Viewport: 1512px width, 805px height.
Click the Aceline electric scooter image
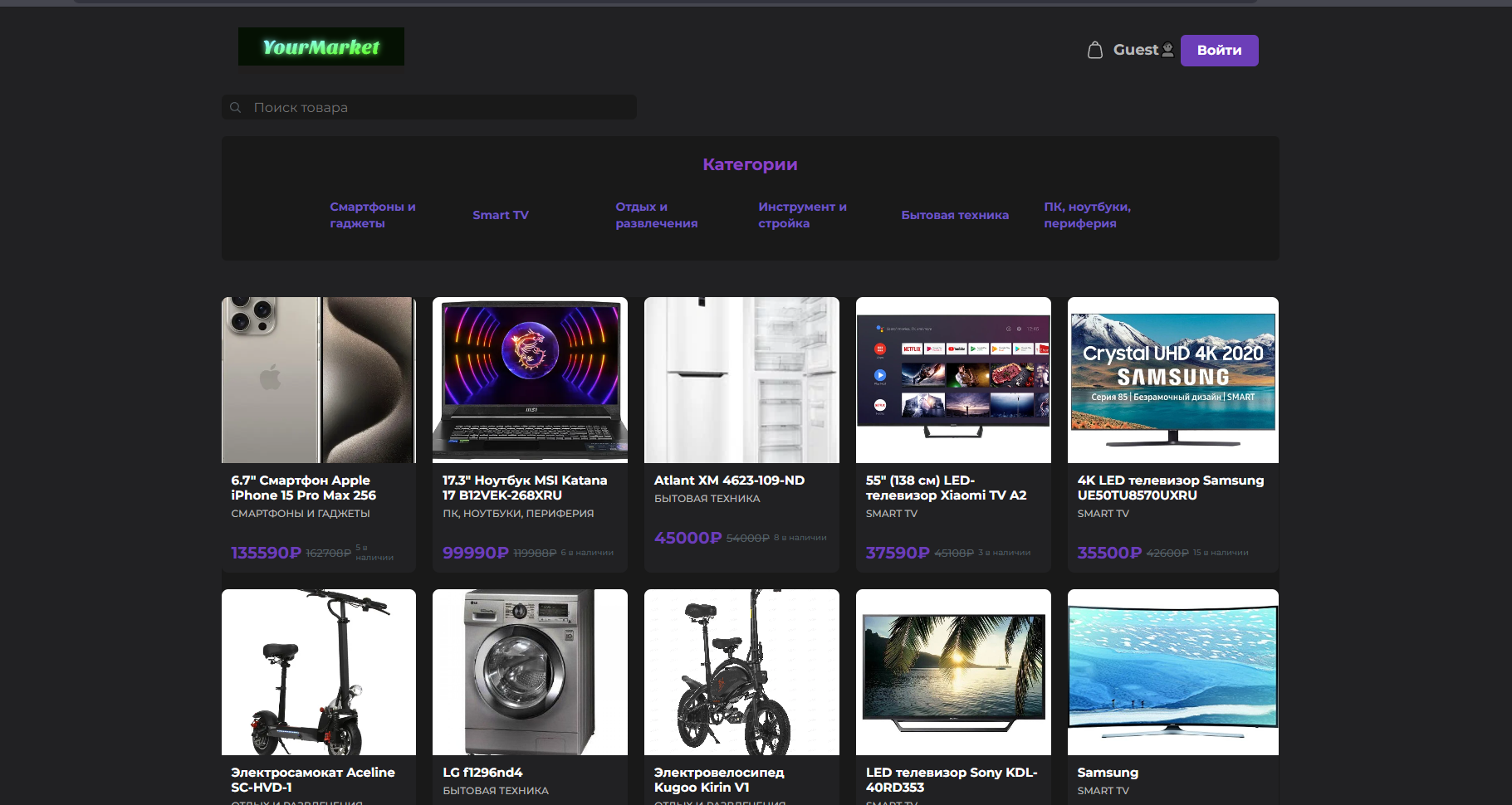(x=319, y=672)
